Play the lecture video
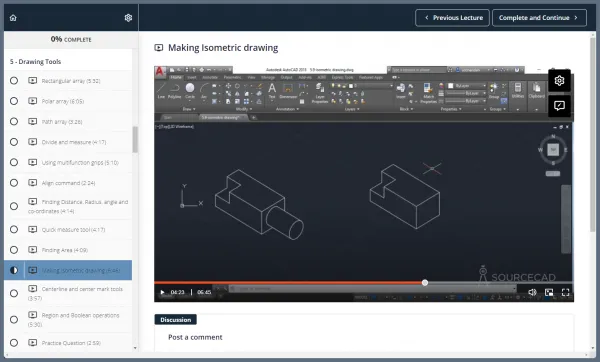 (x=162, y=292)
